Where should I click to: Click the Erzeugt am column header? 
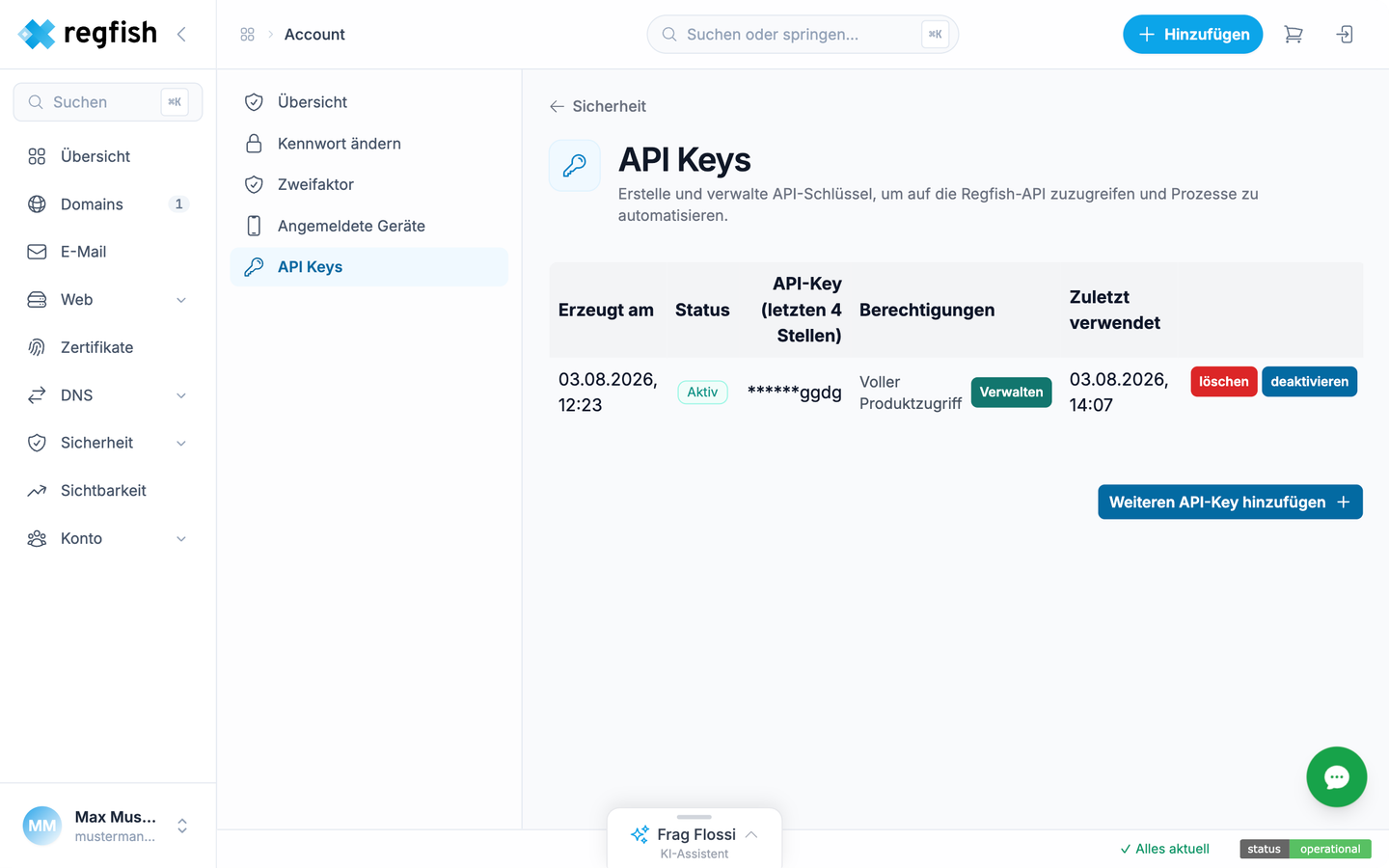pyautogui.click(x=606, y=310)
